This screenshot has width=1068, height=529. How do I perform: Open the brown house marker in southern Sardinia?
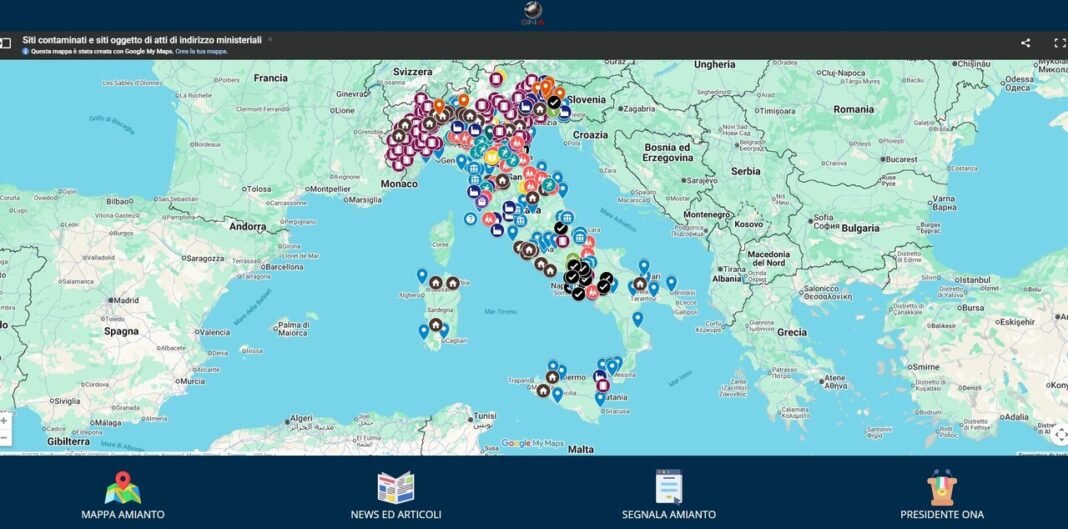pos(435,325)
